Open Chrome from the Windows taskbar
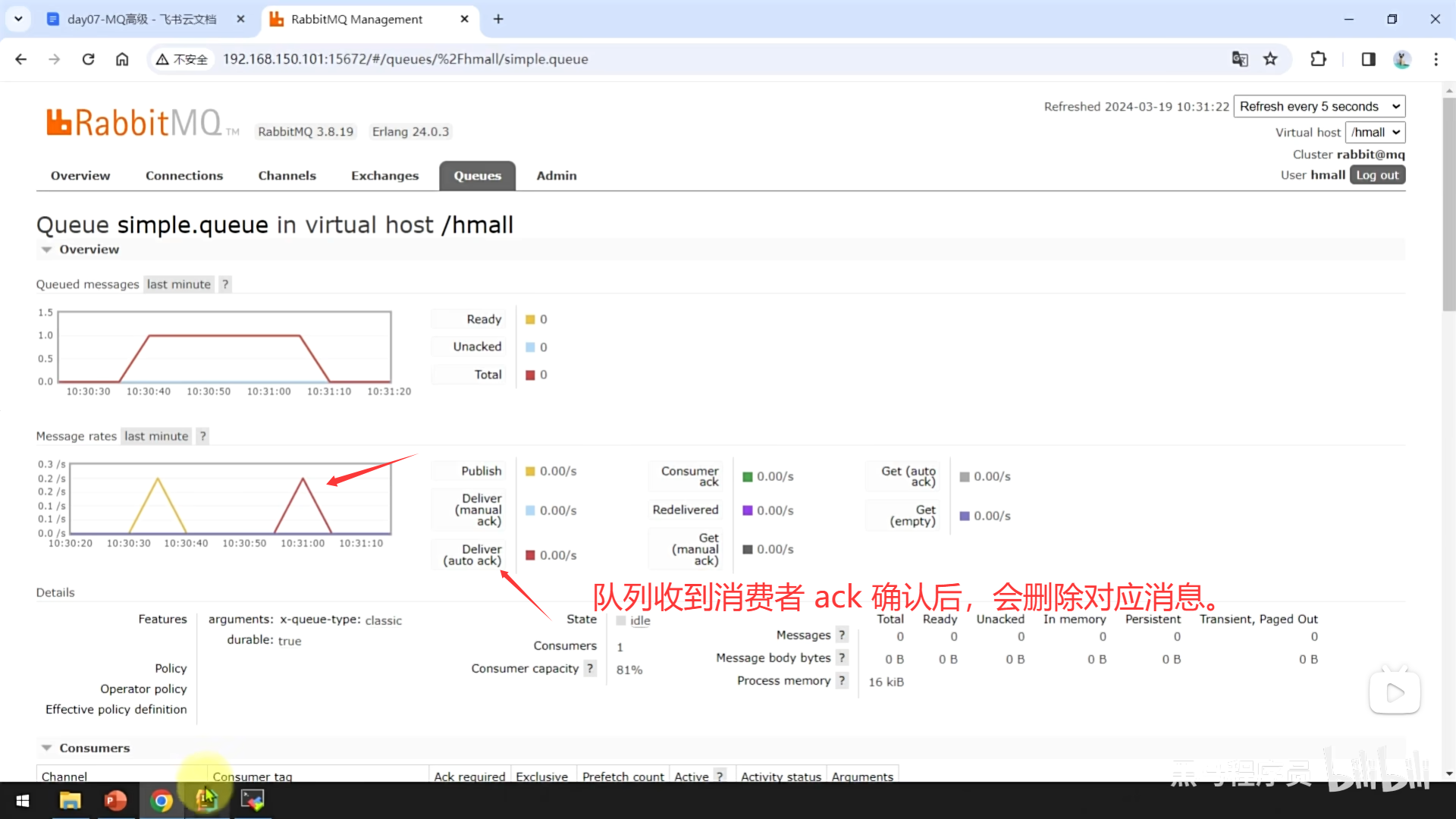Screen dimensions: 1456x819 (161, 801)
